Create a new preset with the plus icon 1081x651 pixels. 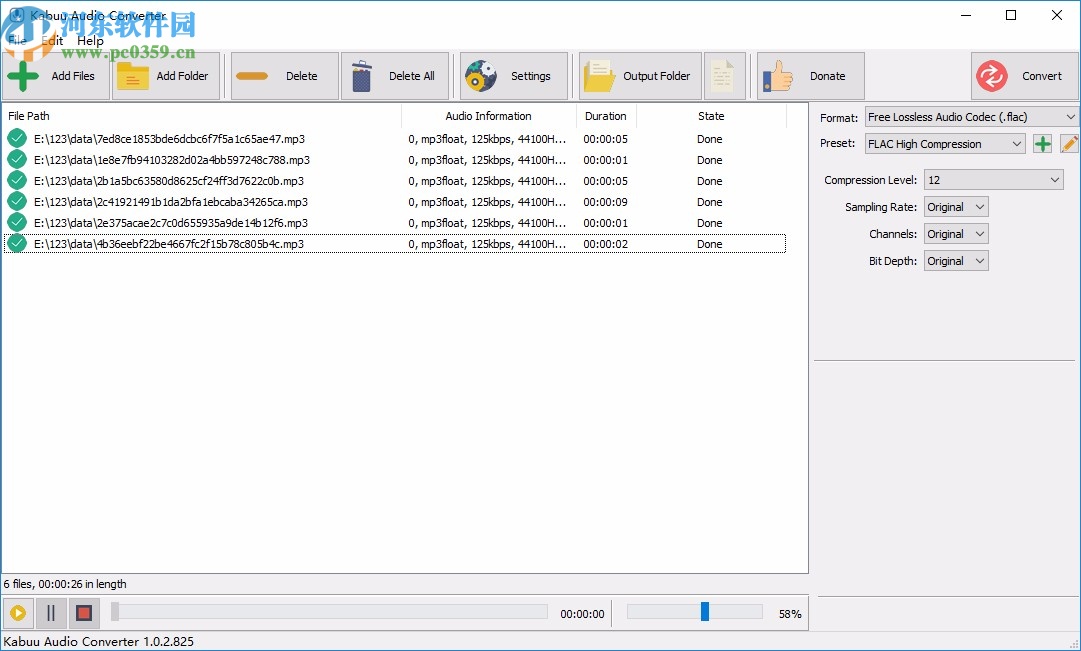1041,143
